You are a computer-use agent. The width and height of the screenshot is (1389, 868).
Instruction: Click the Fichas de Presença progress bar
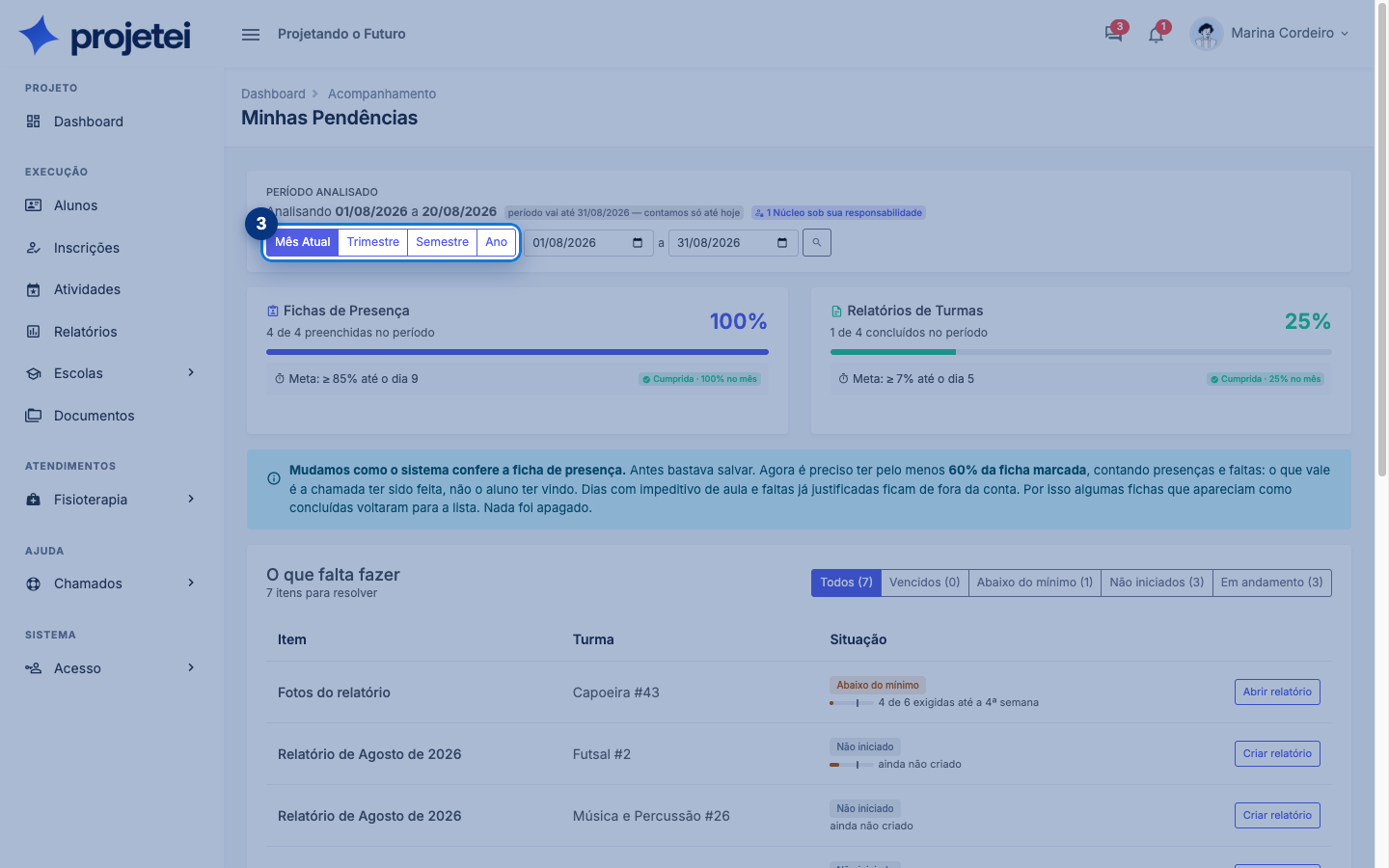click(517, 352)
